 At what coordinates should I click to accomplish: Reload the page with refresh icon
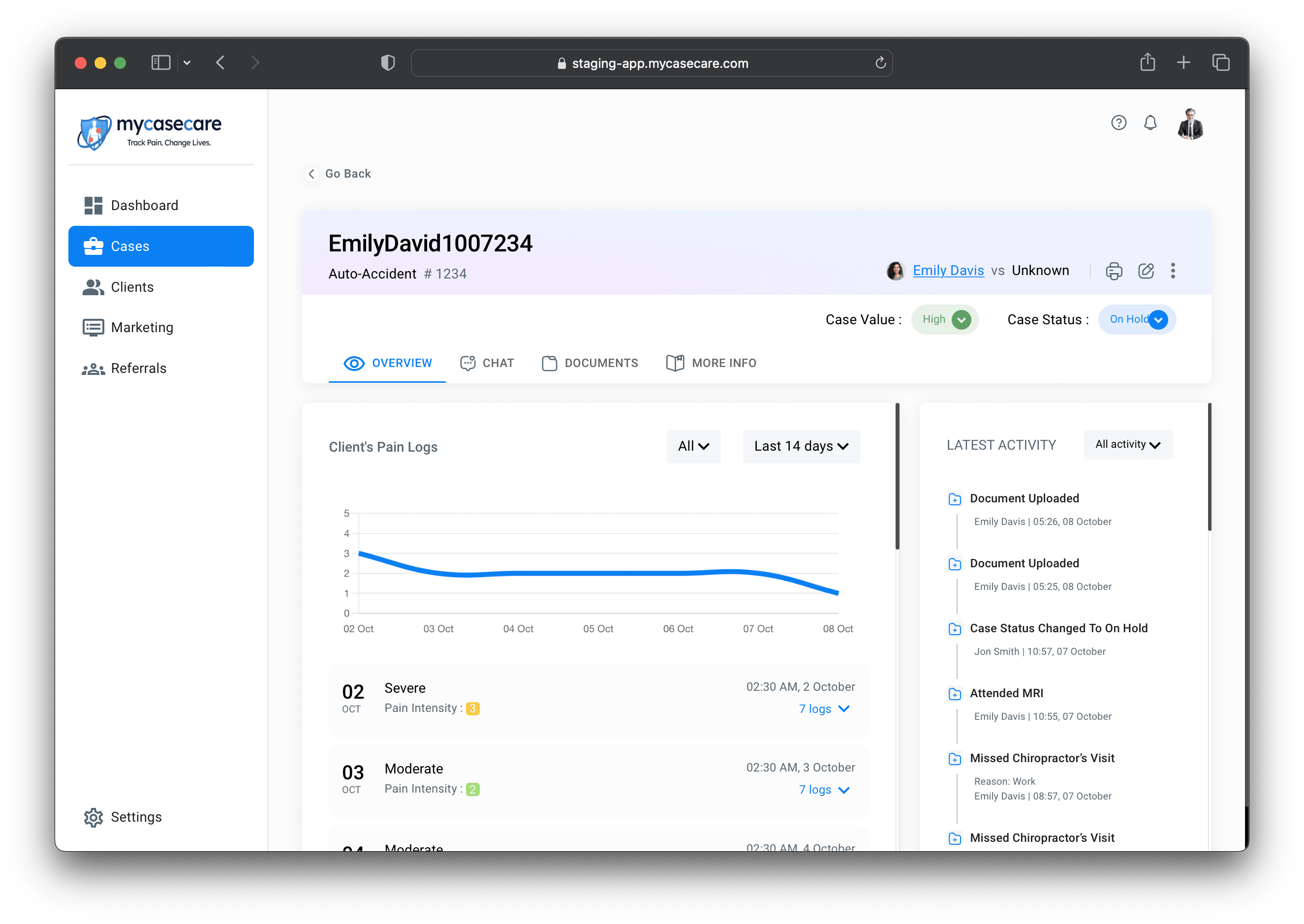pyautogui.click(x=880, y=63)
